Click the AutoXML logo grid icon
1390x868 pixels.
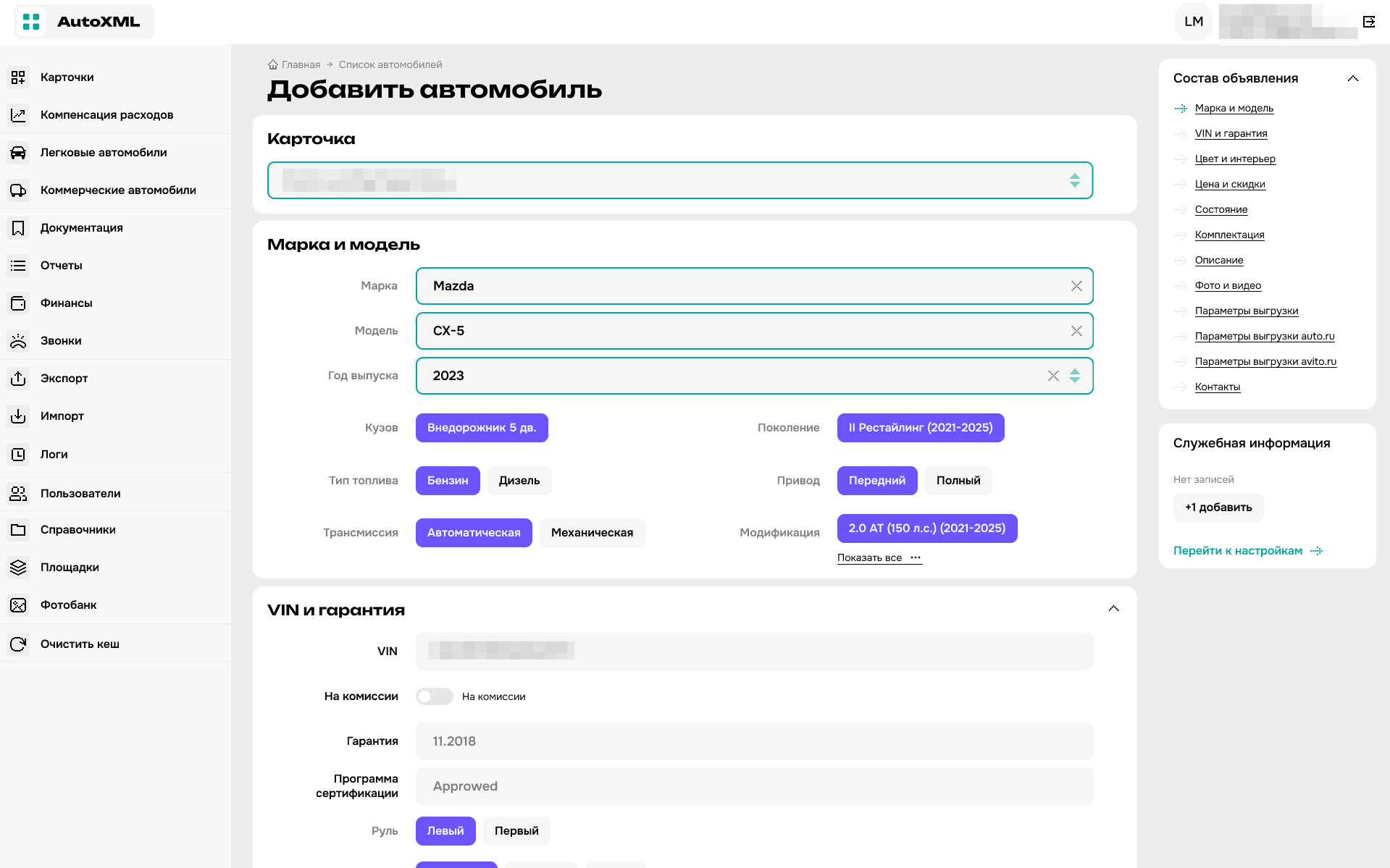coord(31,21)
